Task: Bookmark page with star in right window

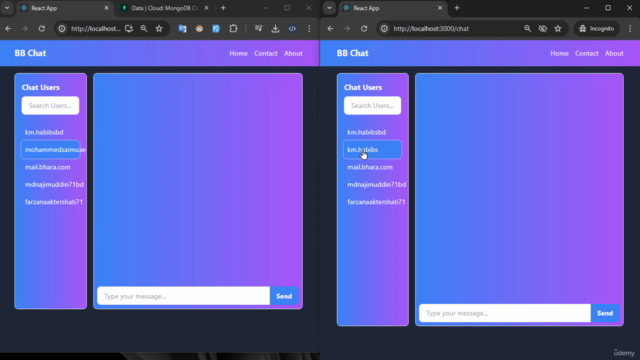Action: pyautogui.click(x=558, y=29)
